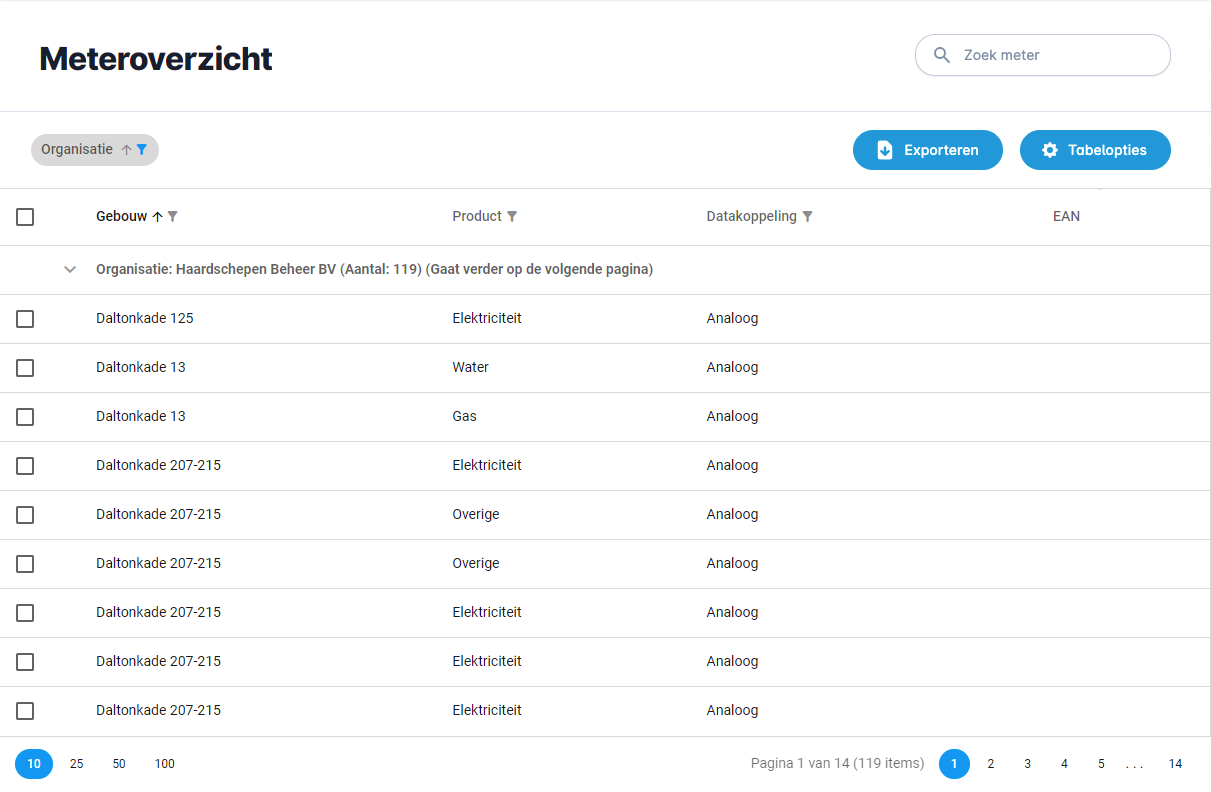Click the gear icon in Tabelopties button
Screen dimensions: 1211x792
tap(1049, 149)
